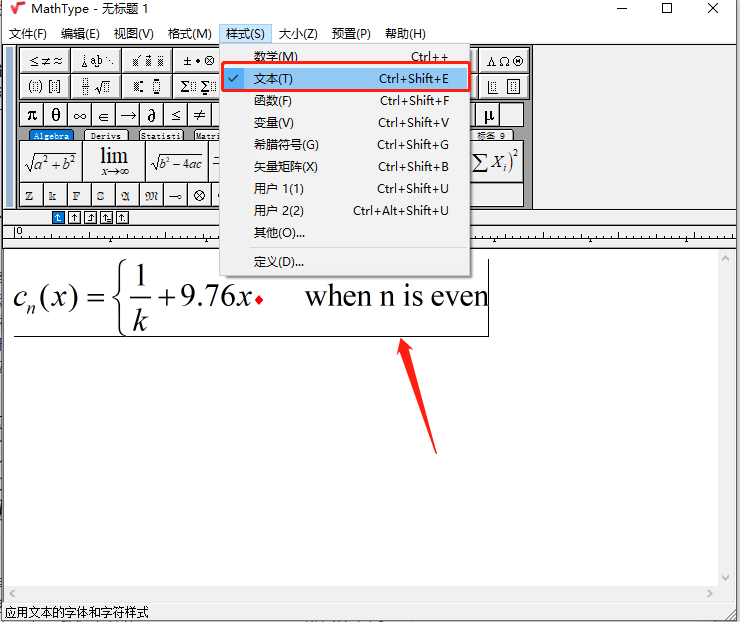Open the 大小(Z) menu
Screen dimensions: 740x622
point(298,34)
